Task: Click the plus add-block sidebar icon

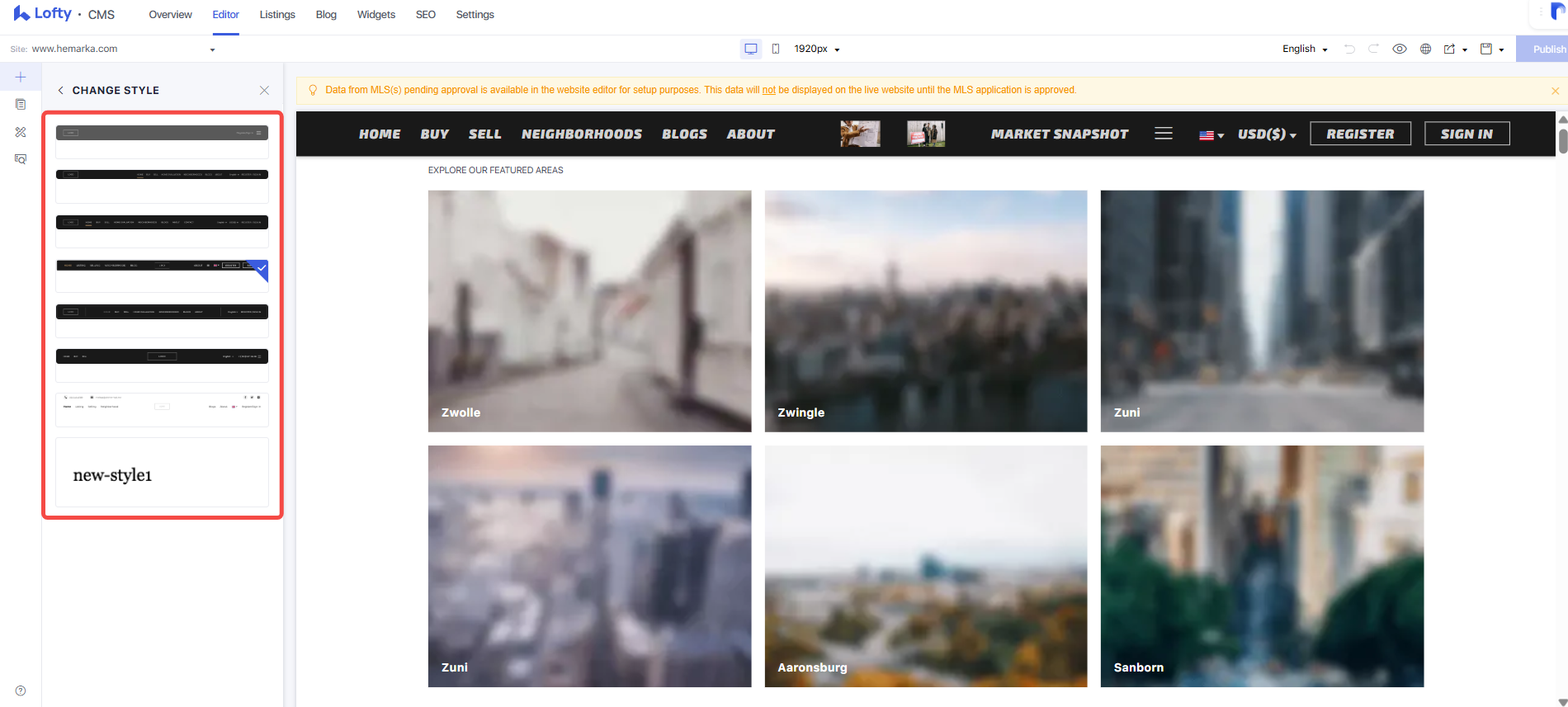Action: [x=21, y=77]
